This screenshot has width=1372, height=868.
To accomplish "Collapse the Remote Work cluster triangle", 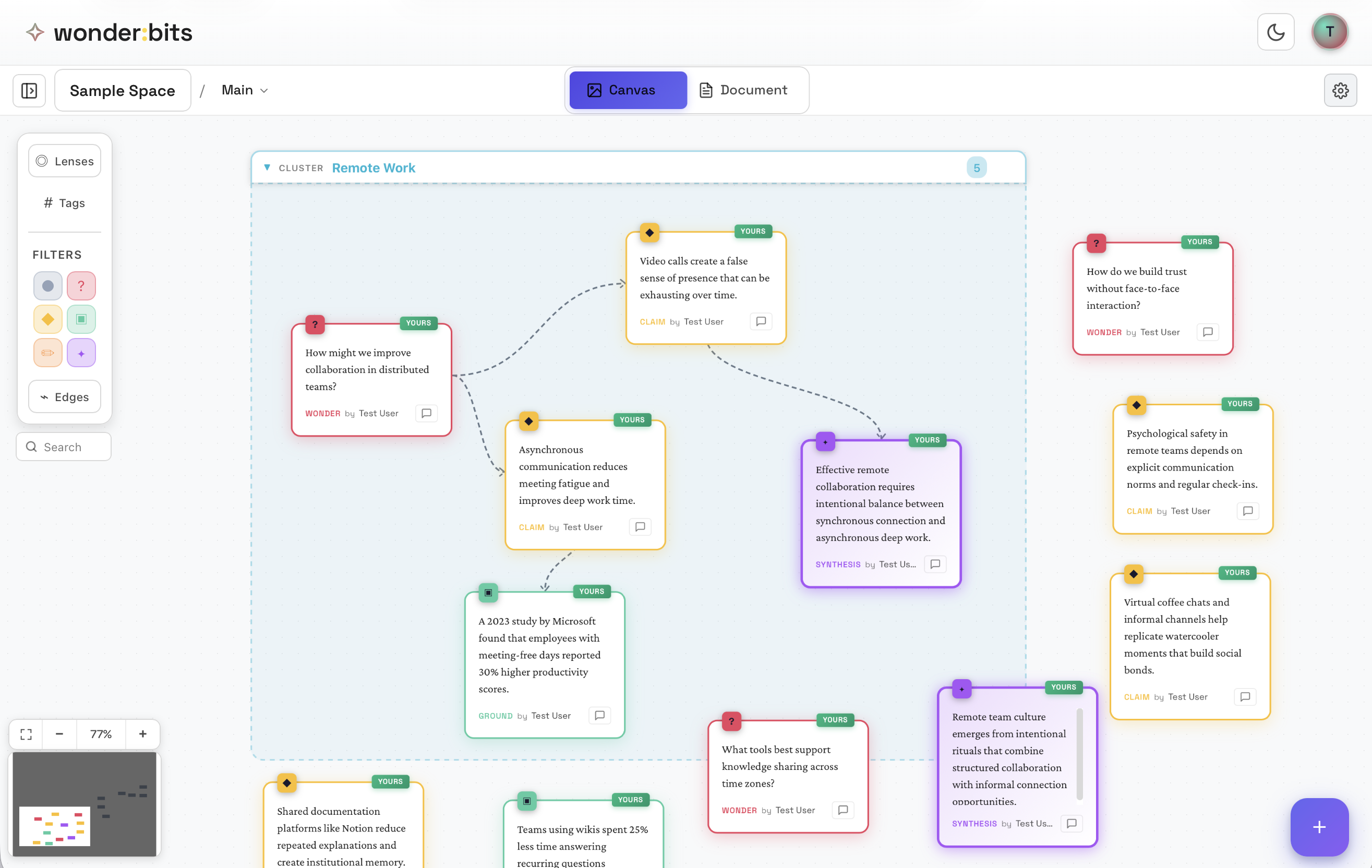I will click(x=267, y=167).
